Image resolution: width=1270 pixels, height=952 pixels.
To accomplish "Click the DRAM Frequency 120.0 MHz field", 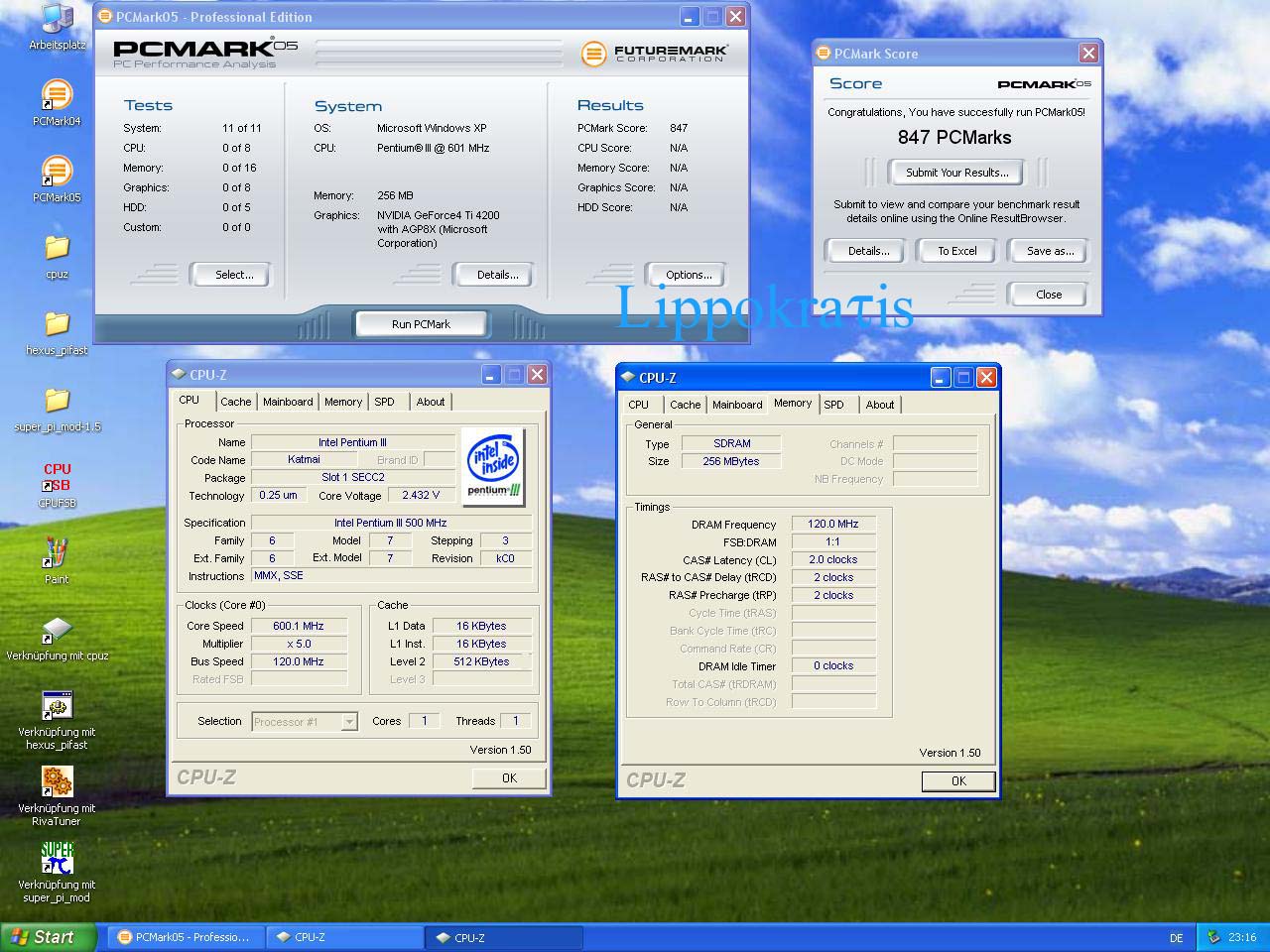I will coord(833,524).
